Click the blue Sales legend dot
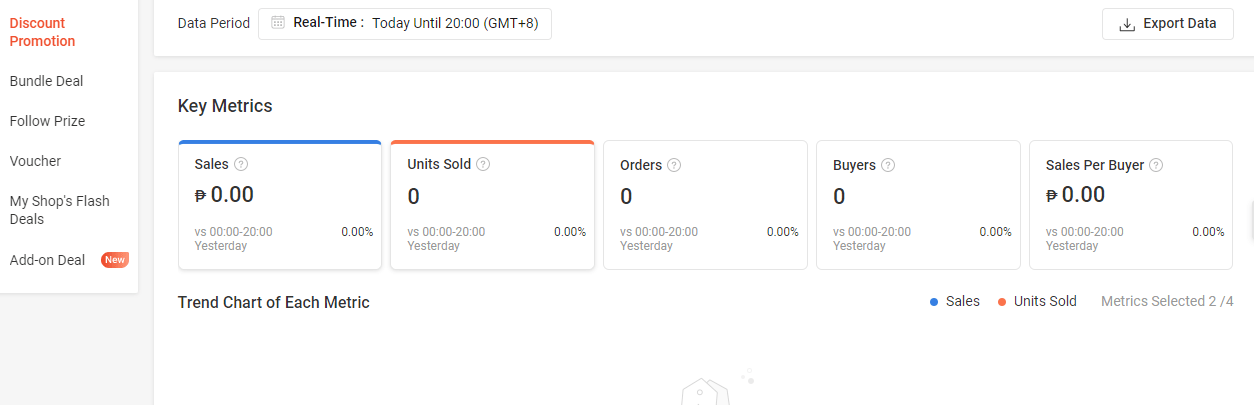This screenshot has height=405, width=1254. pyautogui.click(x=934, y=301)
